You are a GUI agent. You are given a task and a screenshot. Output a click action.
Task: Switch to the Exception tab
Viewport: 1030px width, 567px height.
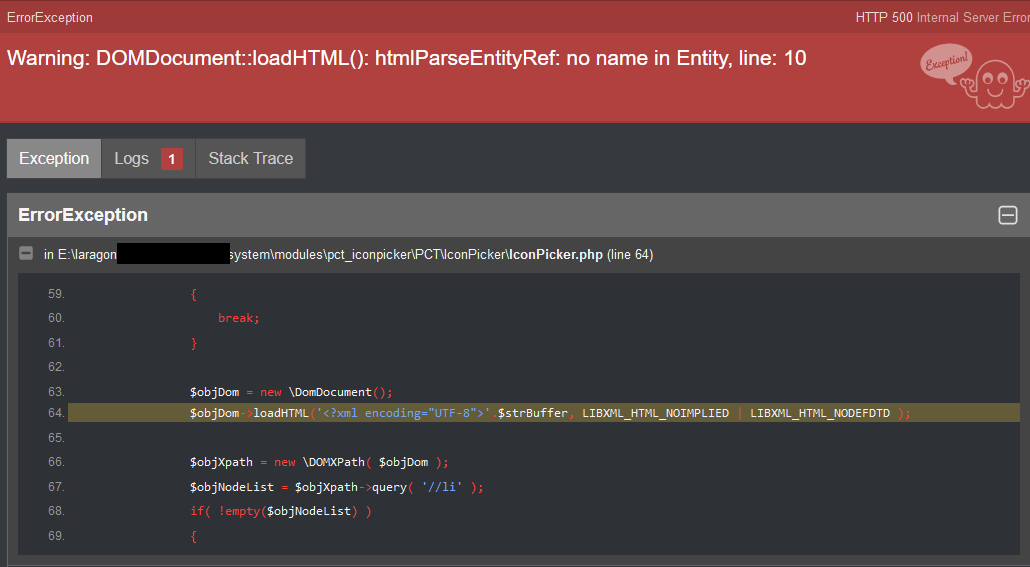coord(54,159)
